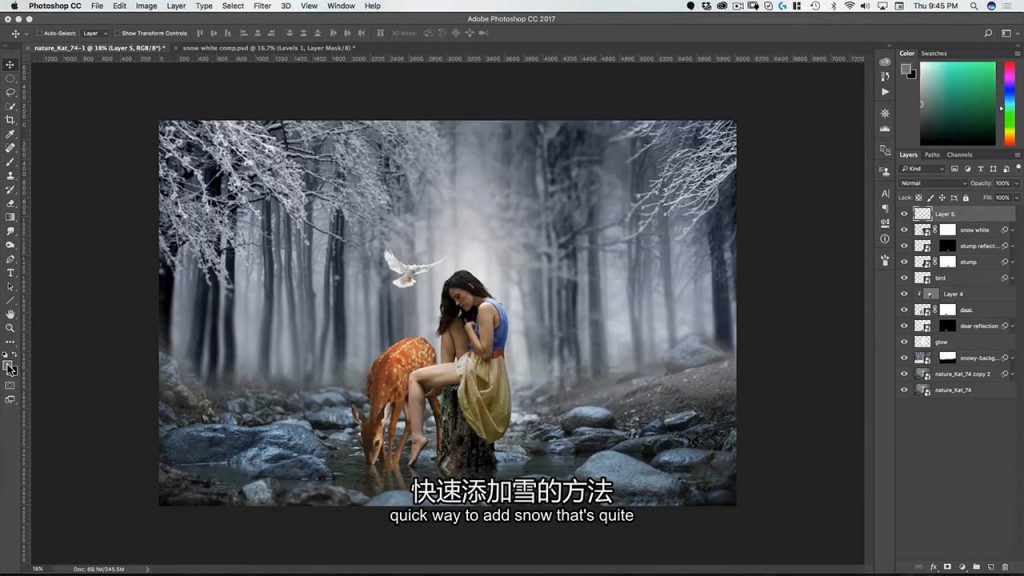Select the nature_Kat_74 layer thumbnail

tap(922, 390)
